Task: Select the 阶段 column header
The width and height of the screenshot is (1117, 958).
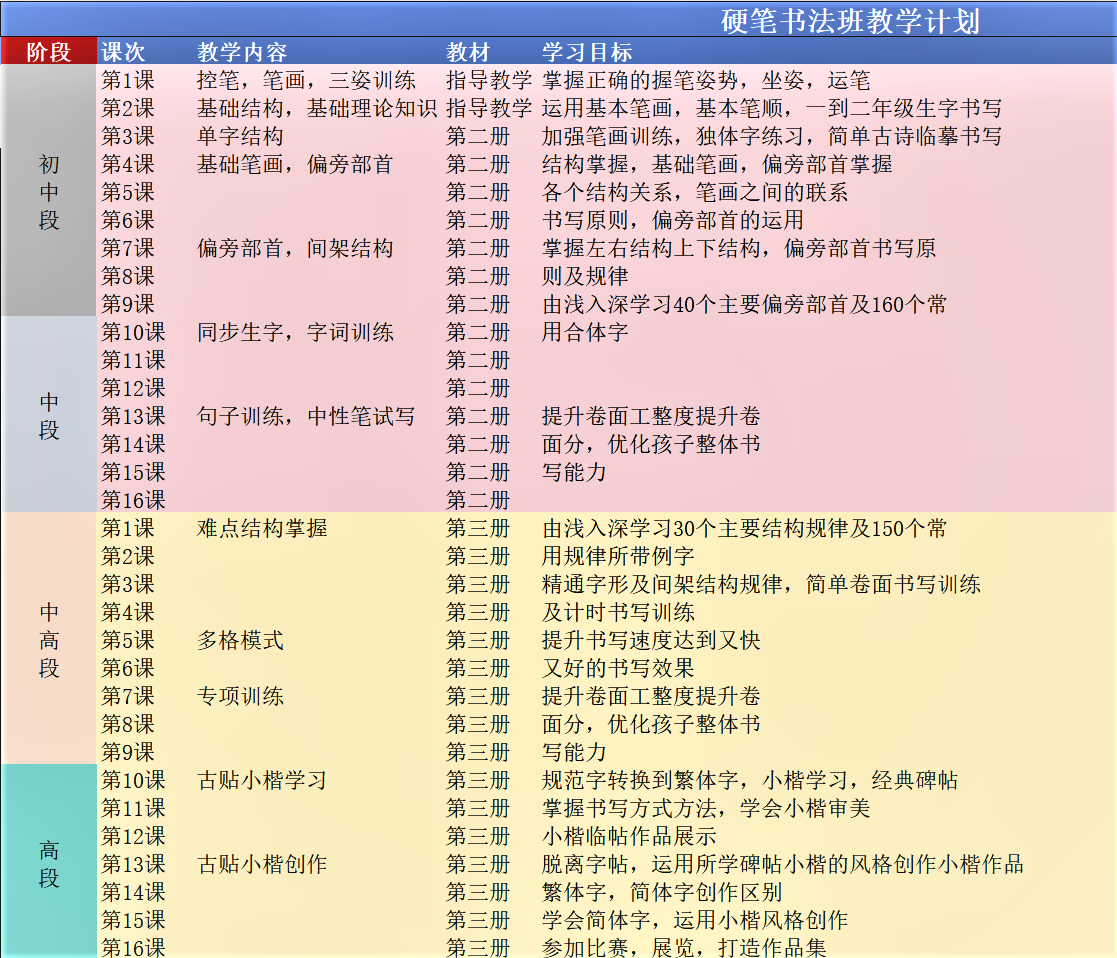Action: coord(48,51)
